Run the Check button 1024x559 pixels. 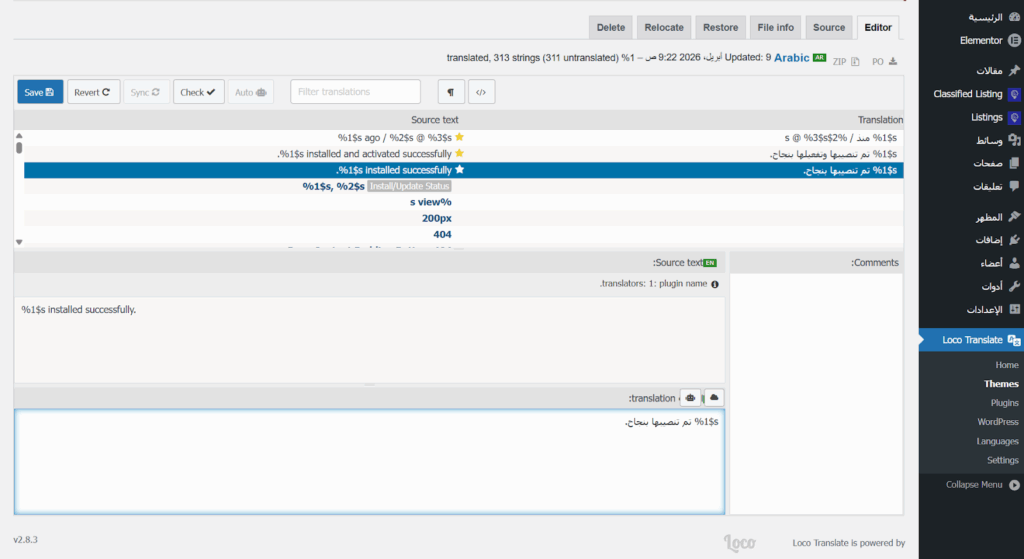click(x=198, y=92)
